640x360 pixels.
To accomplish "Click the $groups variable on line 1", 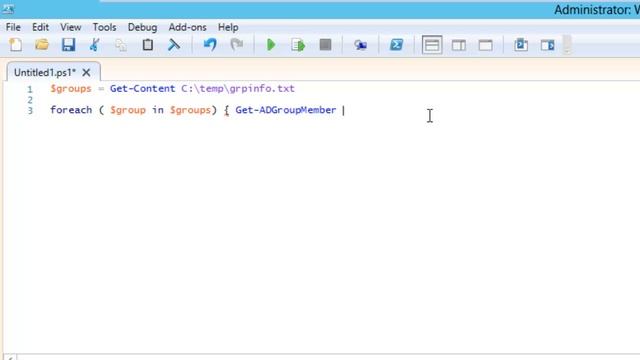I will coord(71,89).
